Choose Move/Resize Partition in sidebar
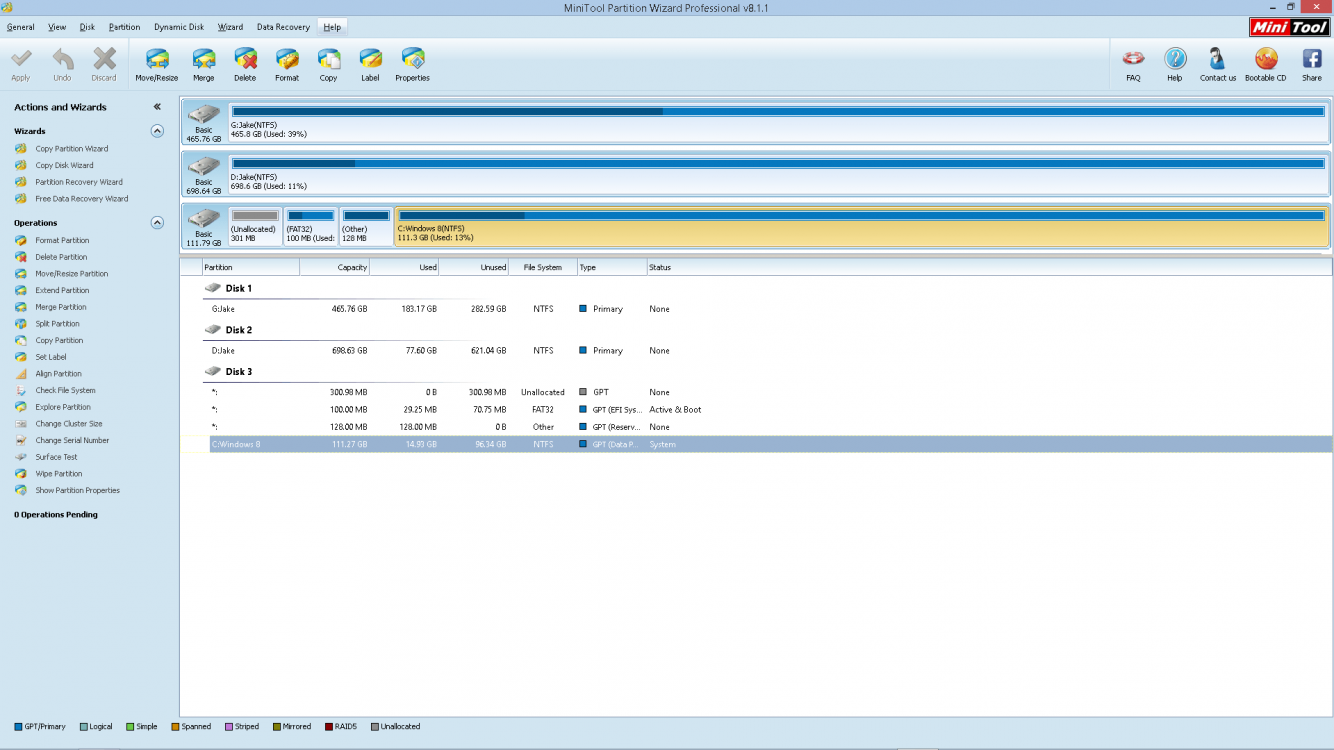Viewport: 1334px width, 750px height. point(72,274)
